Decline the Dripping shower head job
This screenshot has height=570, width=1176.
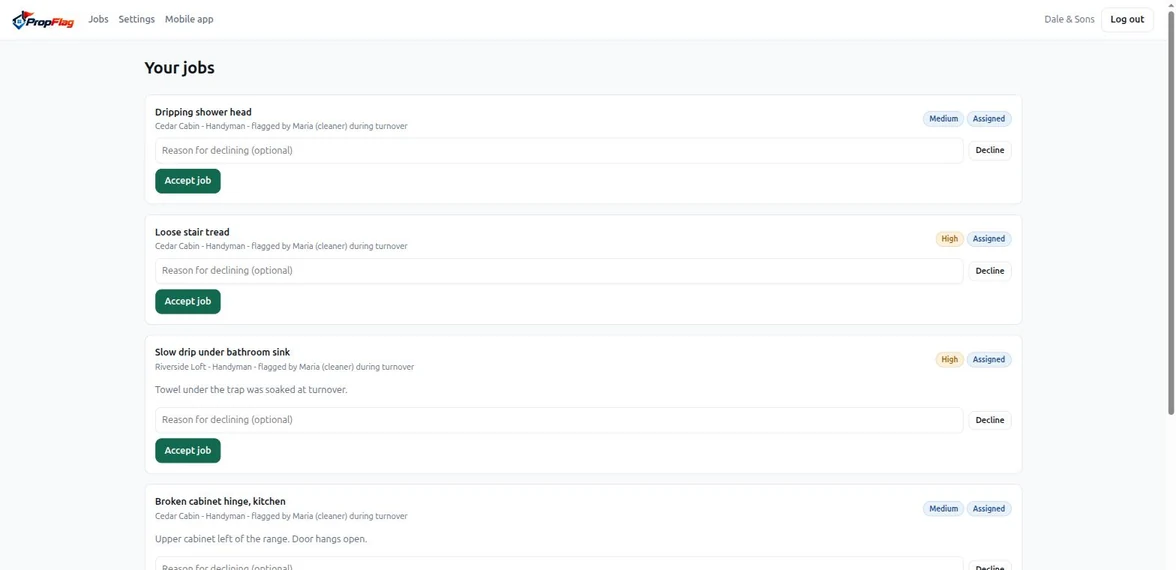click(989, 151)
